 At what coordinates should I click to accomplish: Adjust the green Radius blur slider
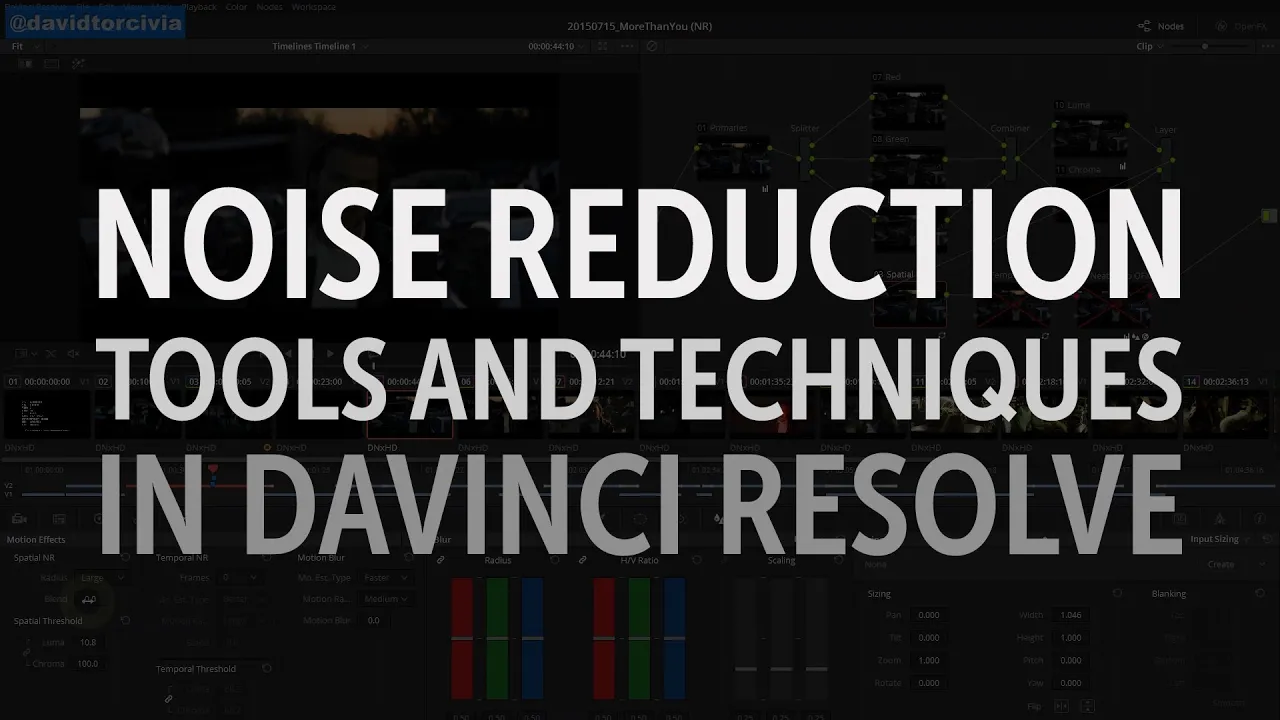tap(497, 638)
